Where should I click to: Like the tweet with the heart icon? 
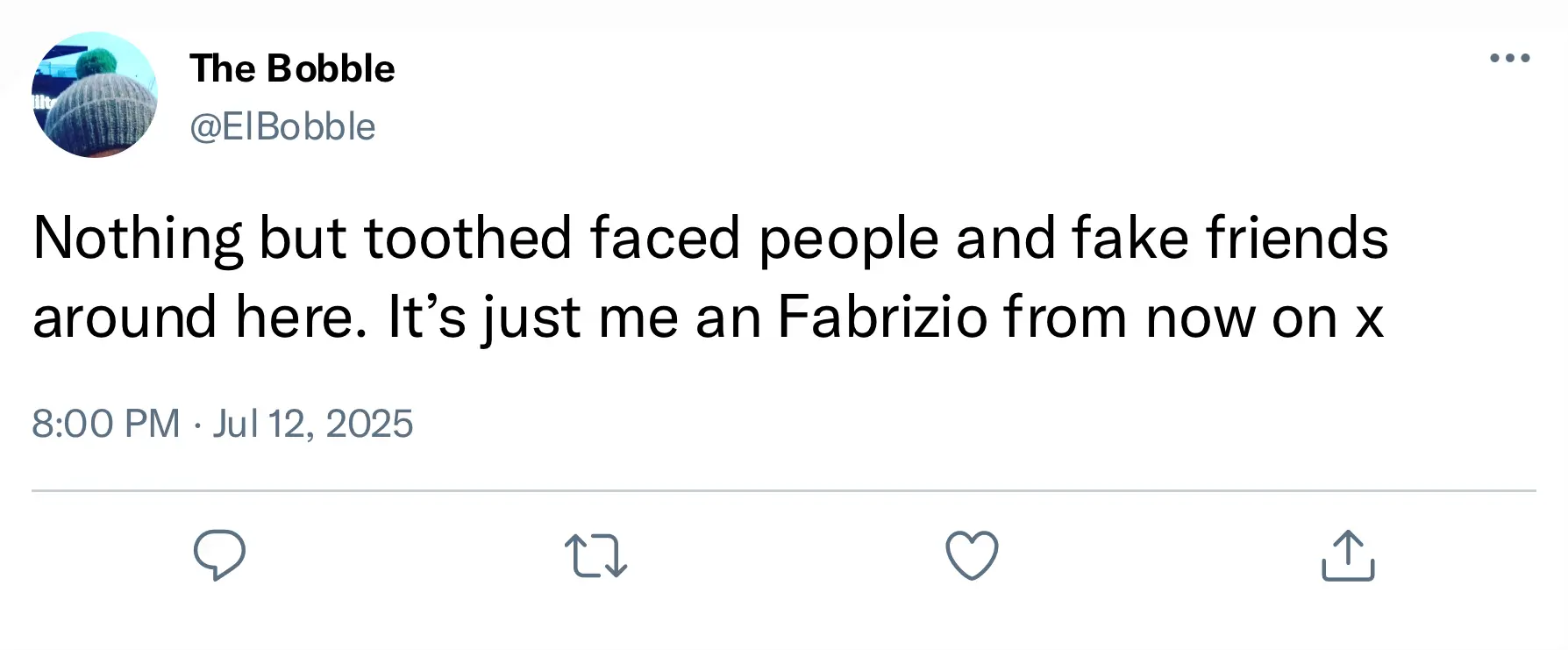pos(972,556)
